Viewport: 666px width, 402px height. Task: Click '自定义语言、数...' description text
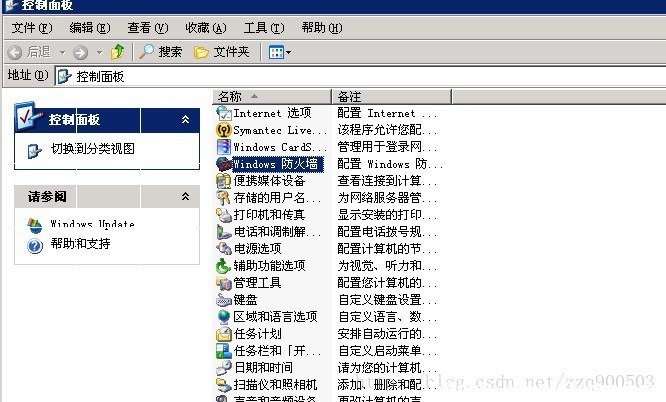(x=387, y=317)
